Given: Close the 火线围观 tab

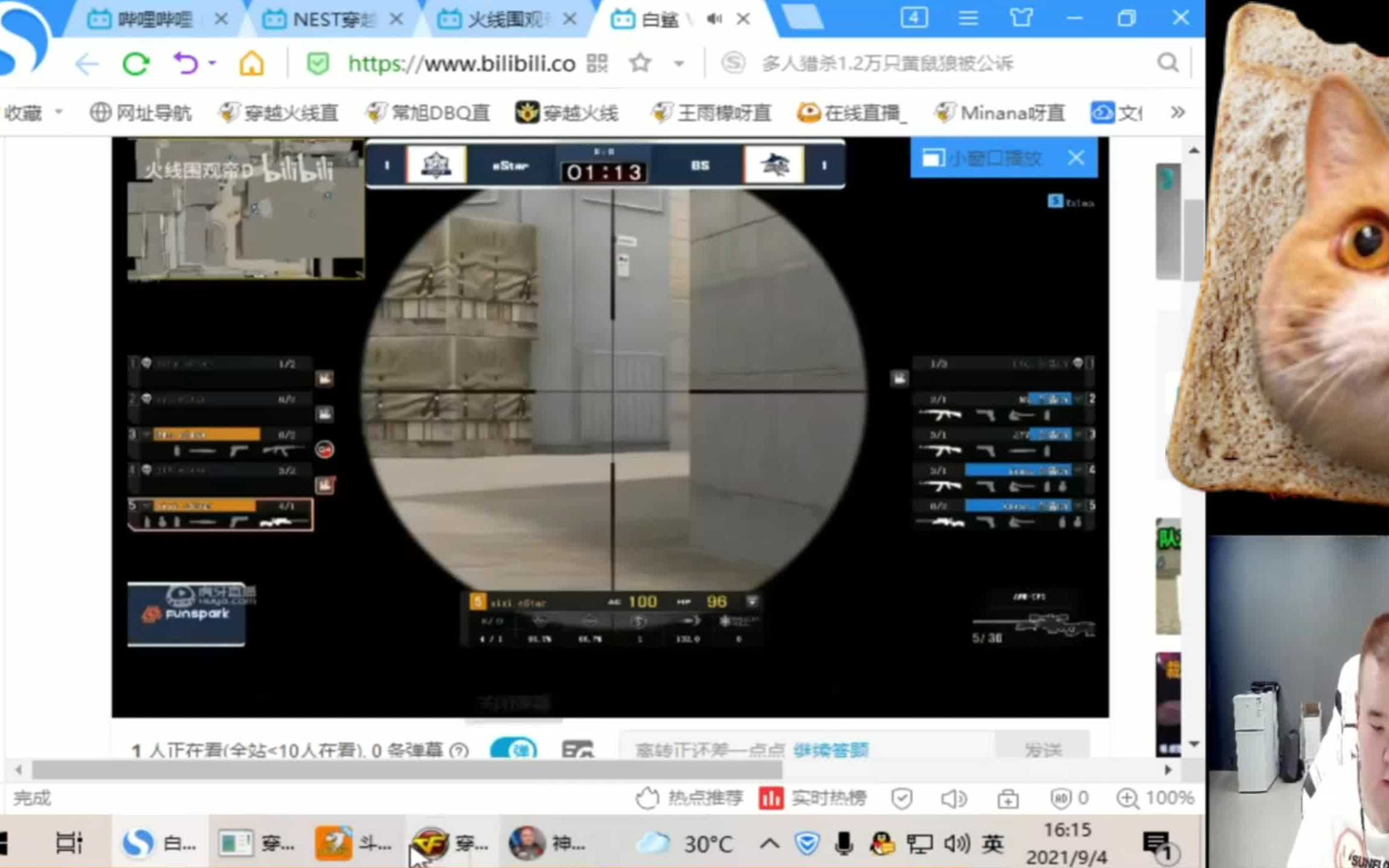Looking at the screenshot, I should click(569, 19).
